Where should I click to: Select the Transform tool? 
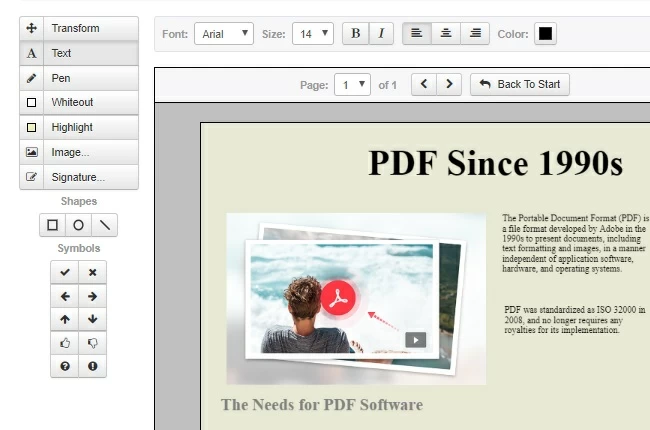[79, 28]
